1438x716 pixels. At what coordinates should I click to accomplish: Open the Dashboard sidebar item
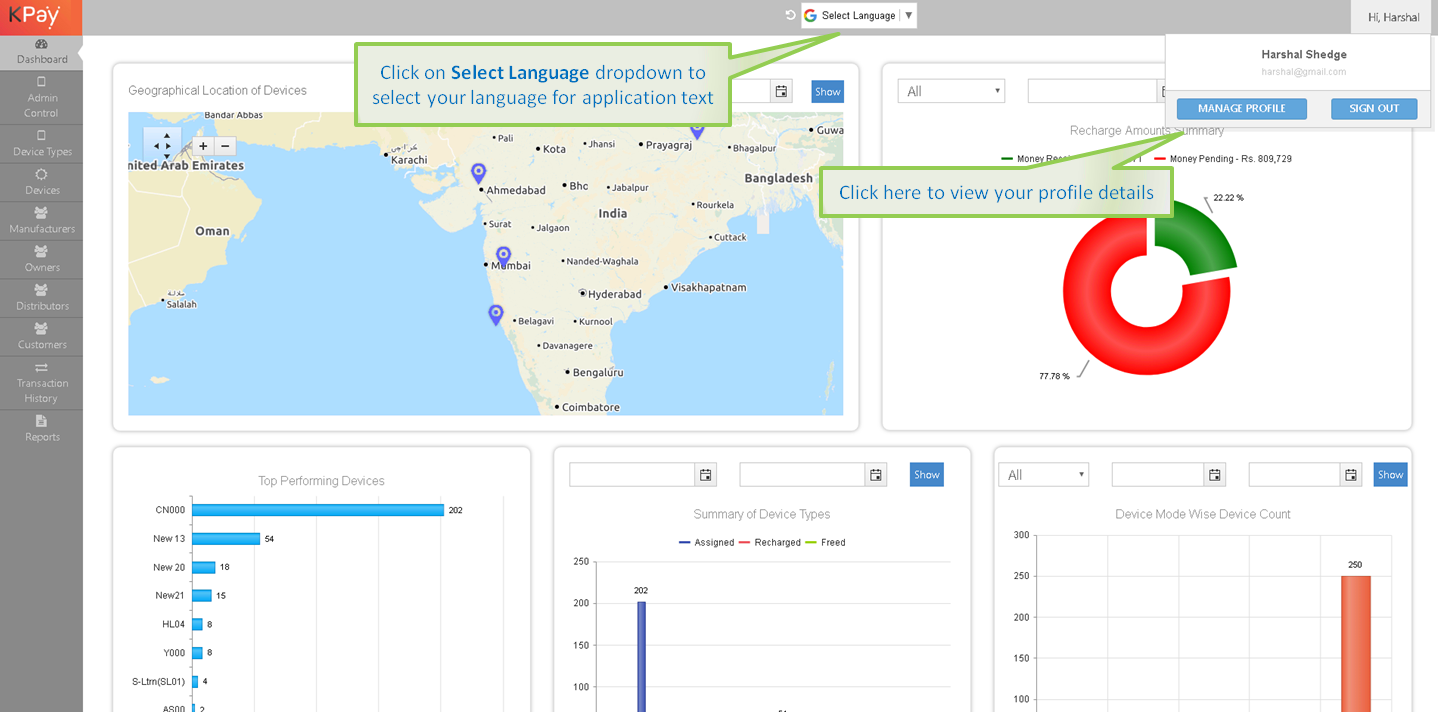(41, 51)
